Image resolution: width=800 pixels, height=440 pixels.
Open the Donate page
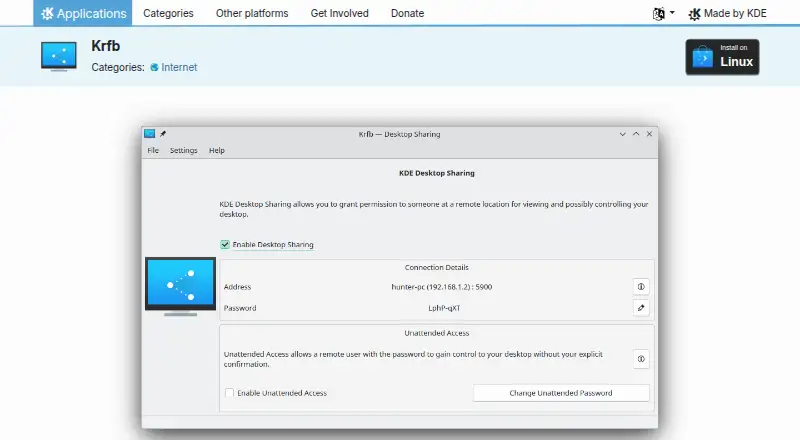(407, 13)
